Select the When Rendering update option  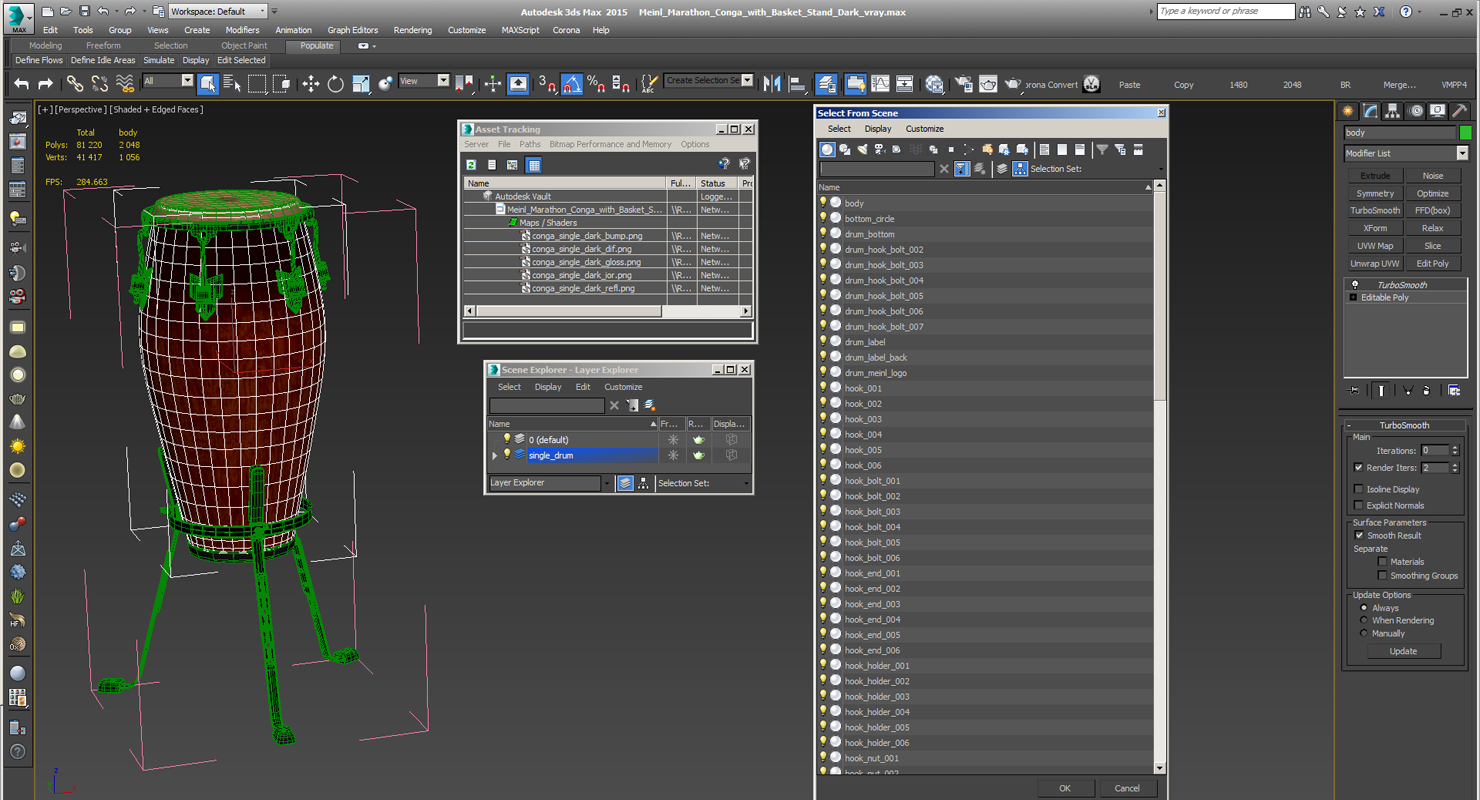tap(1364, 620)
